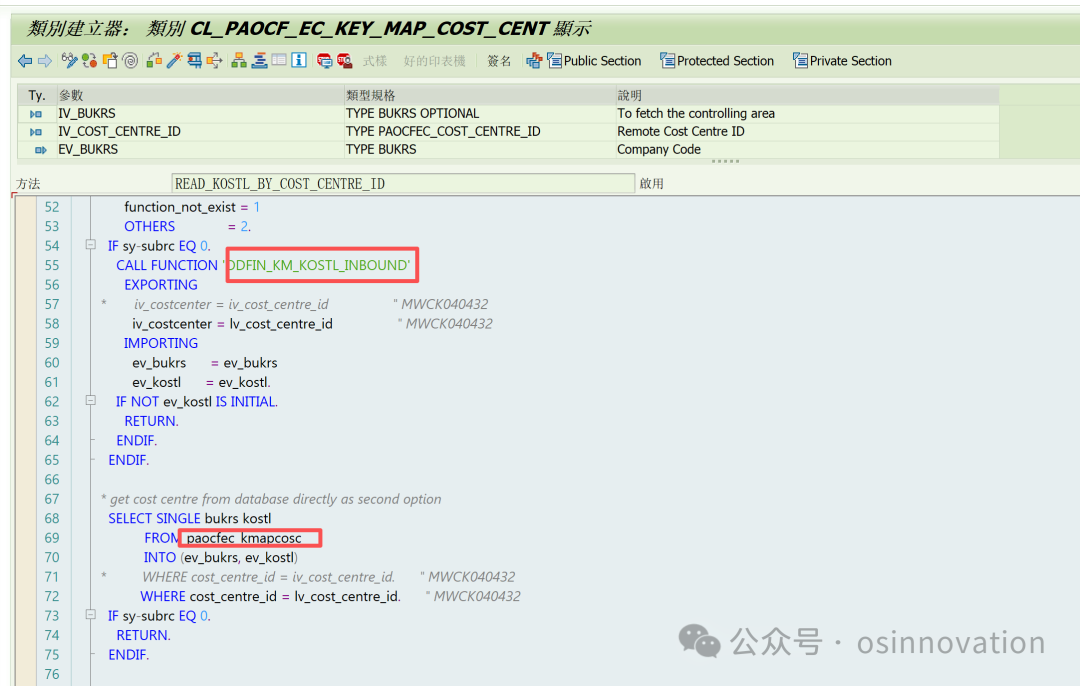Open the Private Section
This screenshot has width=1080, height=686.
click(x=842, y=61)
